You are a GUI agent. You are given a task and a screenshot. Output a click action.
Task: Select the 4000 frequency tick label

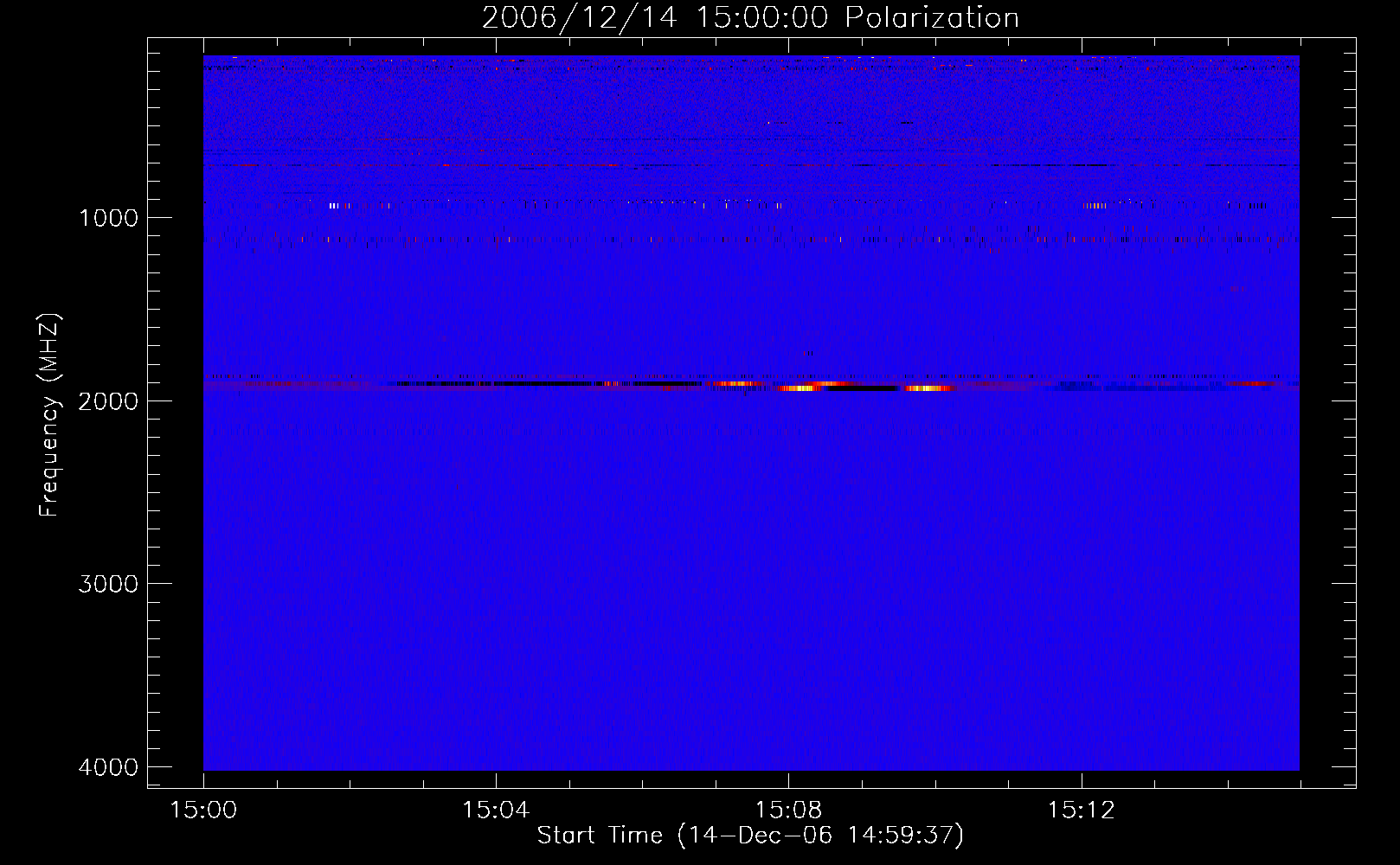(x=108, y=767)
